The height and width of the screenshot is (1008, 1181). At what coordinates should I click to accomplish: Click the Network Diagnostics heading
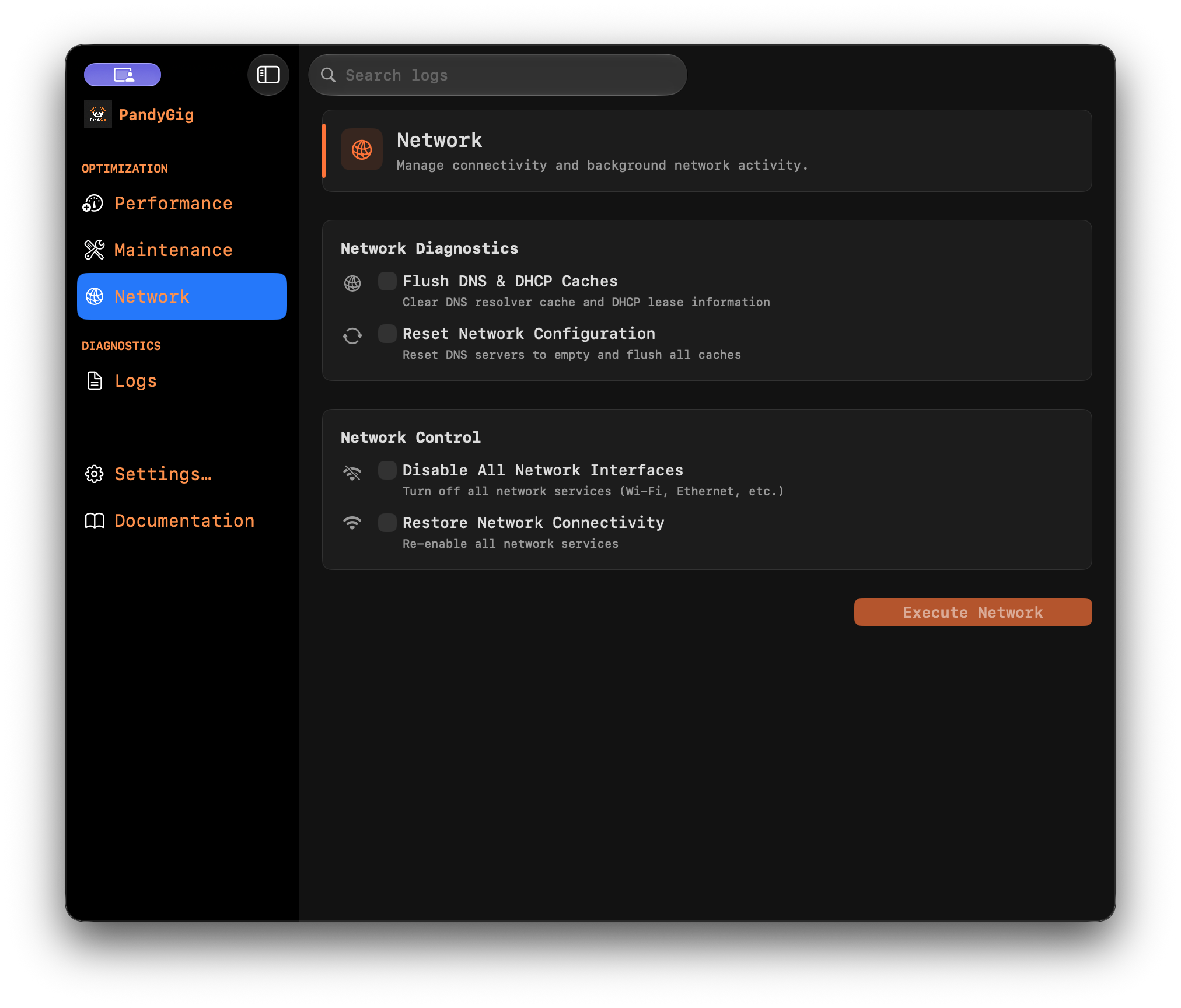point(429,249)
